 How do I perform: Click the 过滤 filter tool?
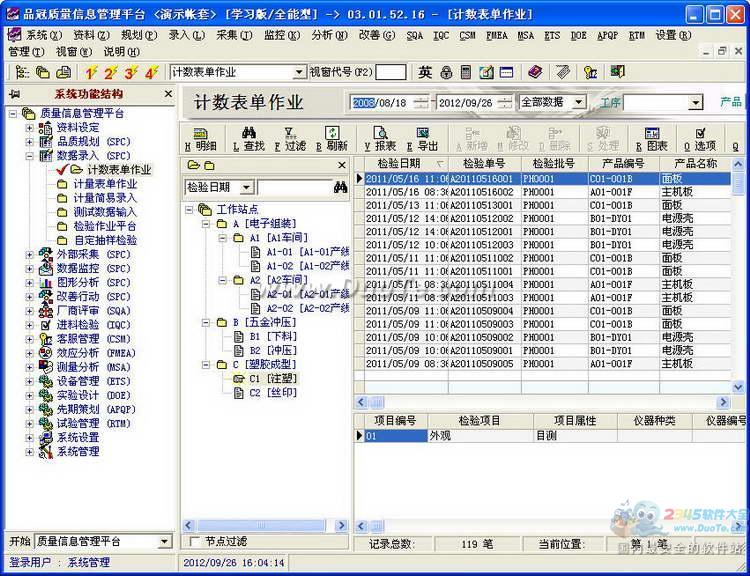290,140
